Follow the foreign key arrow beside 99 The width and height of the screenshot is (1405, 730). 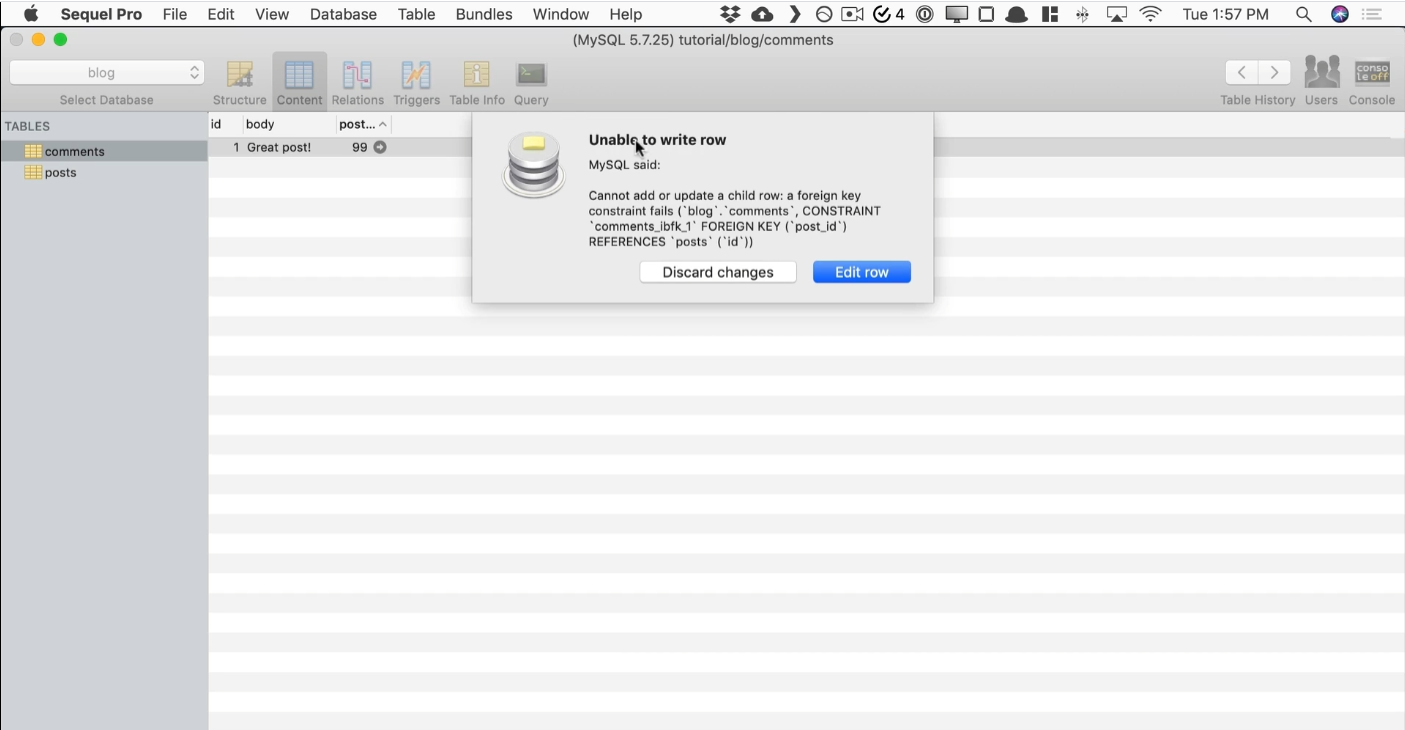tap(380, 147)
